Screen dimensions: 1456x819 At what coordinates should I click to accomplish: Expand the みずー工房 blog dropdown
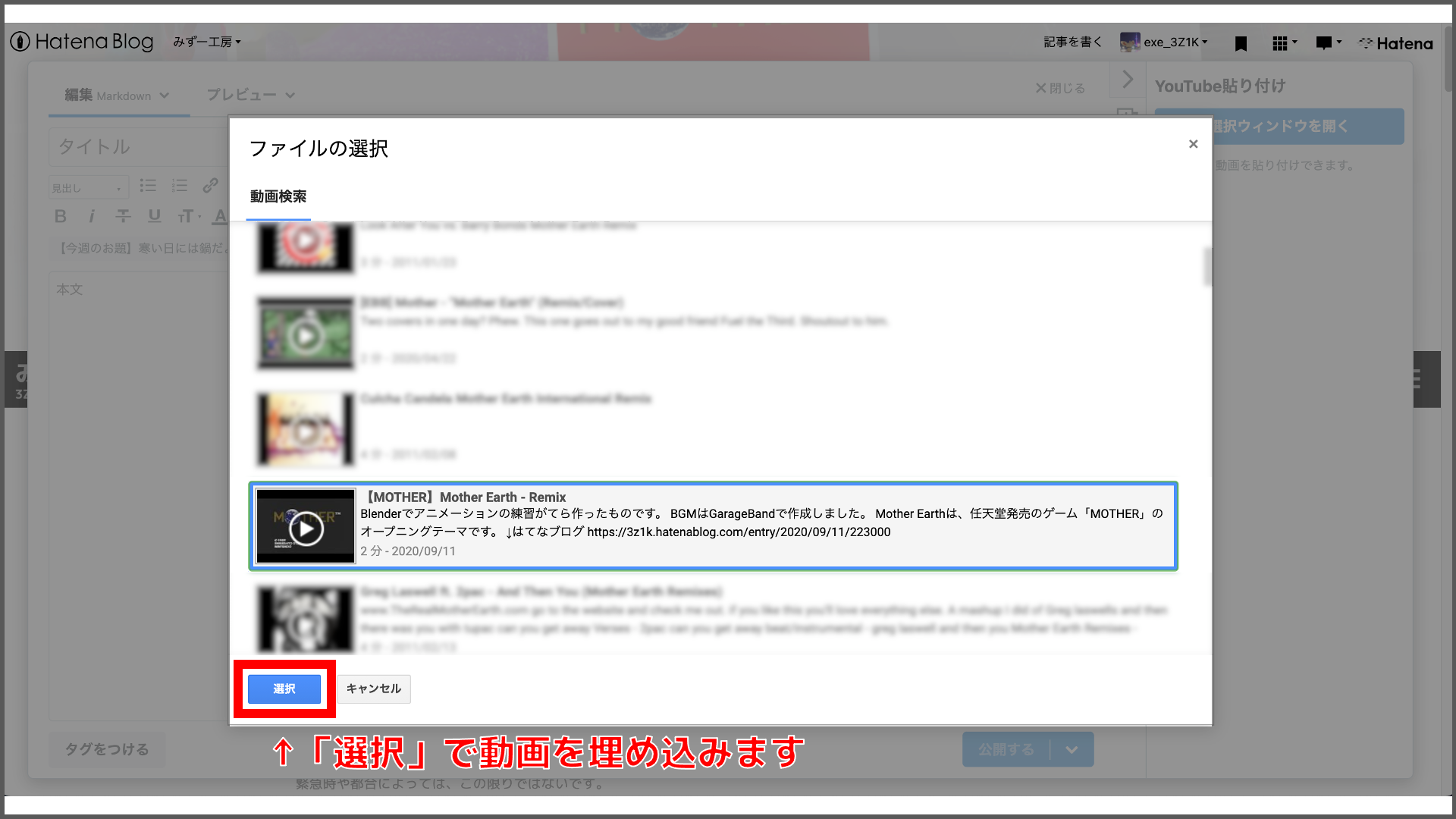coord(206,42)
